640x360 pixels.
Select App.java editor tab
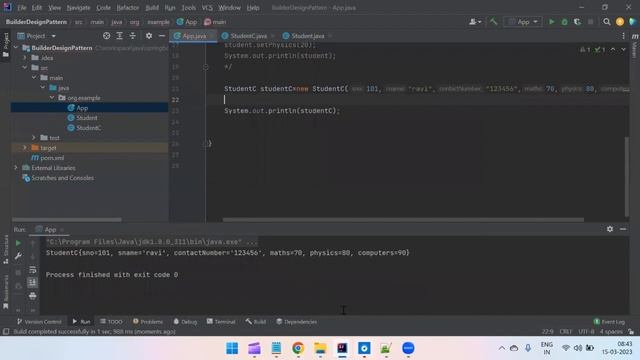(x=194, y=36)
